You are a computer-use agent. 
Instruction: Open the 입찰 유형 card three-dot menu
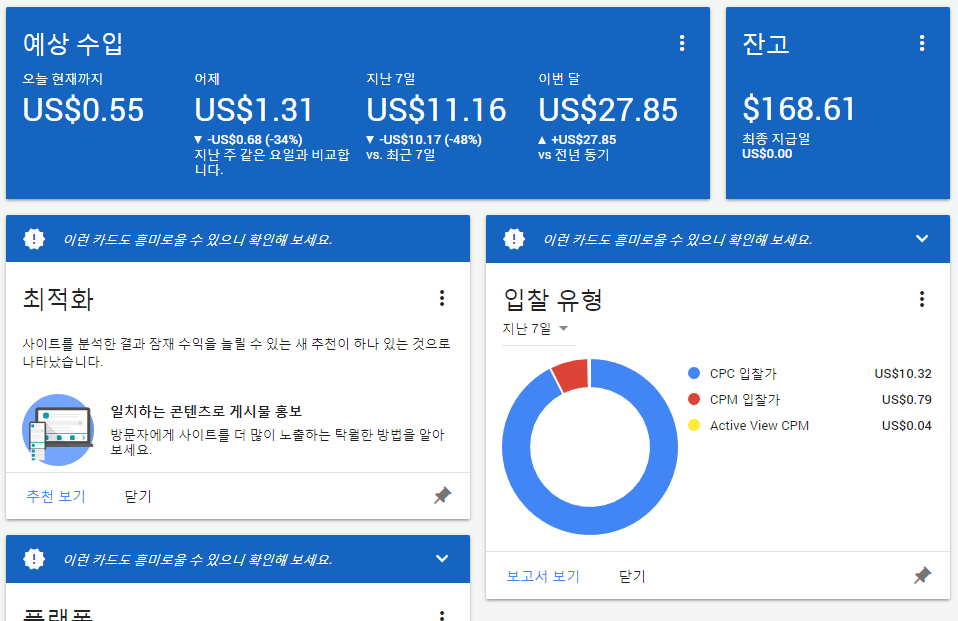point(922,299)
